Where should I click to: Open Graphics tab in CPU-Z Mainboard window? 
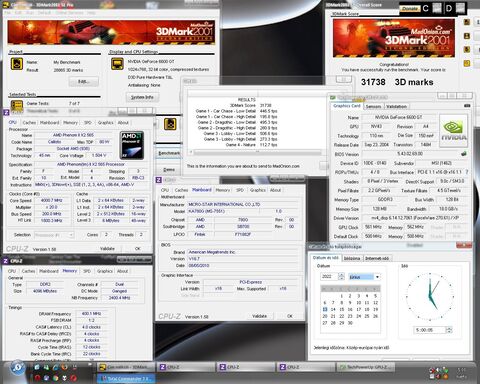pyautogui.click(x=258, y=190)
